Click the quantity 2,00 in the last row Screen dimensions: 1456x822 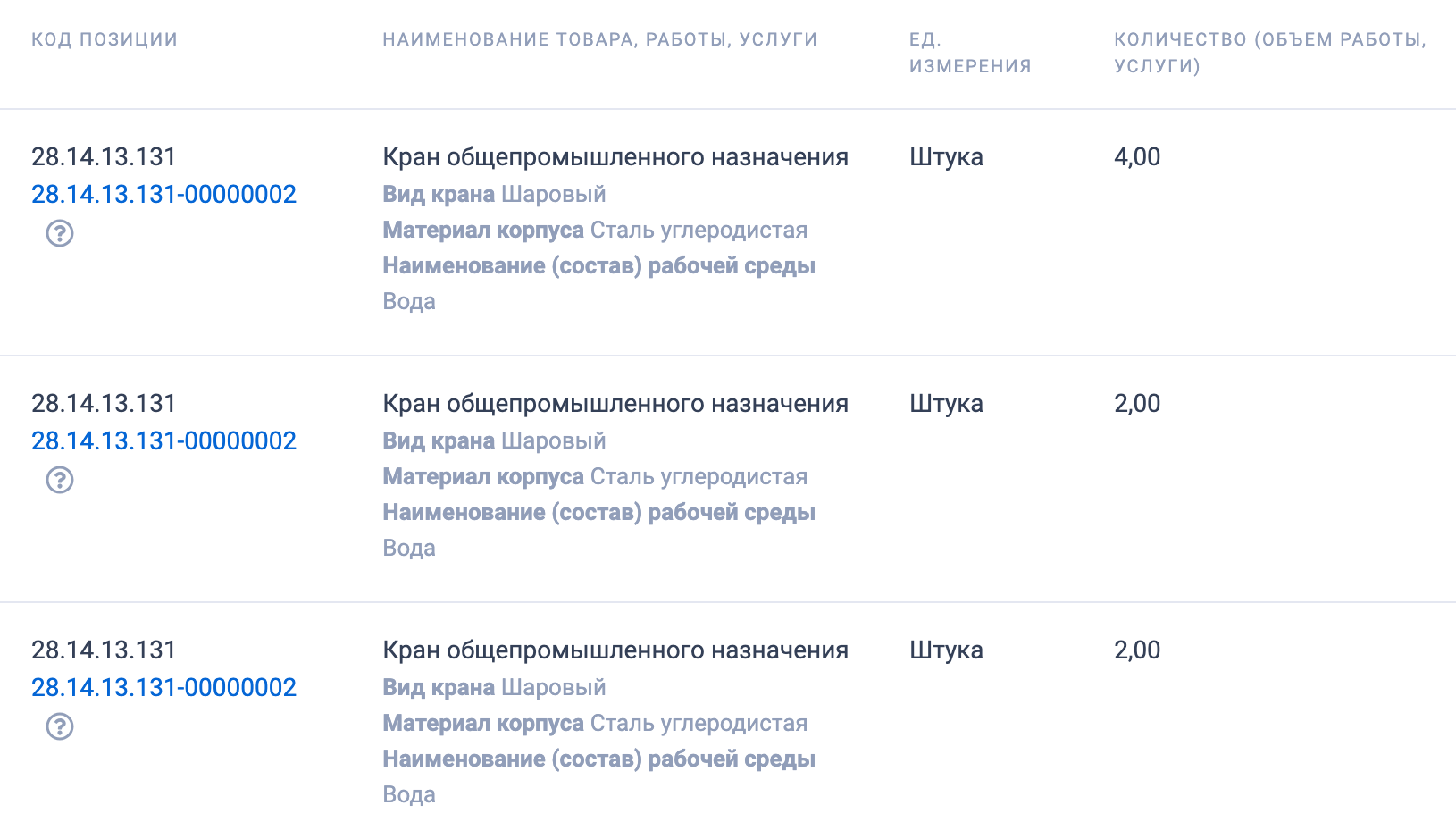click(x=1137, y=650)
